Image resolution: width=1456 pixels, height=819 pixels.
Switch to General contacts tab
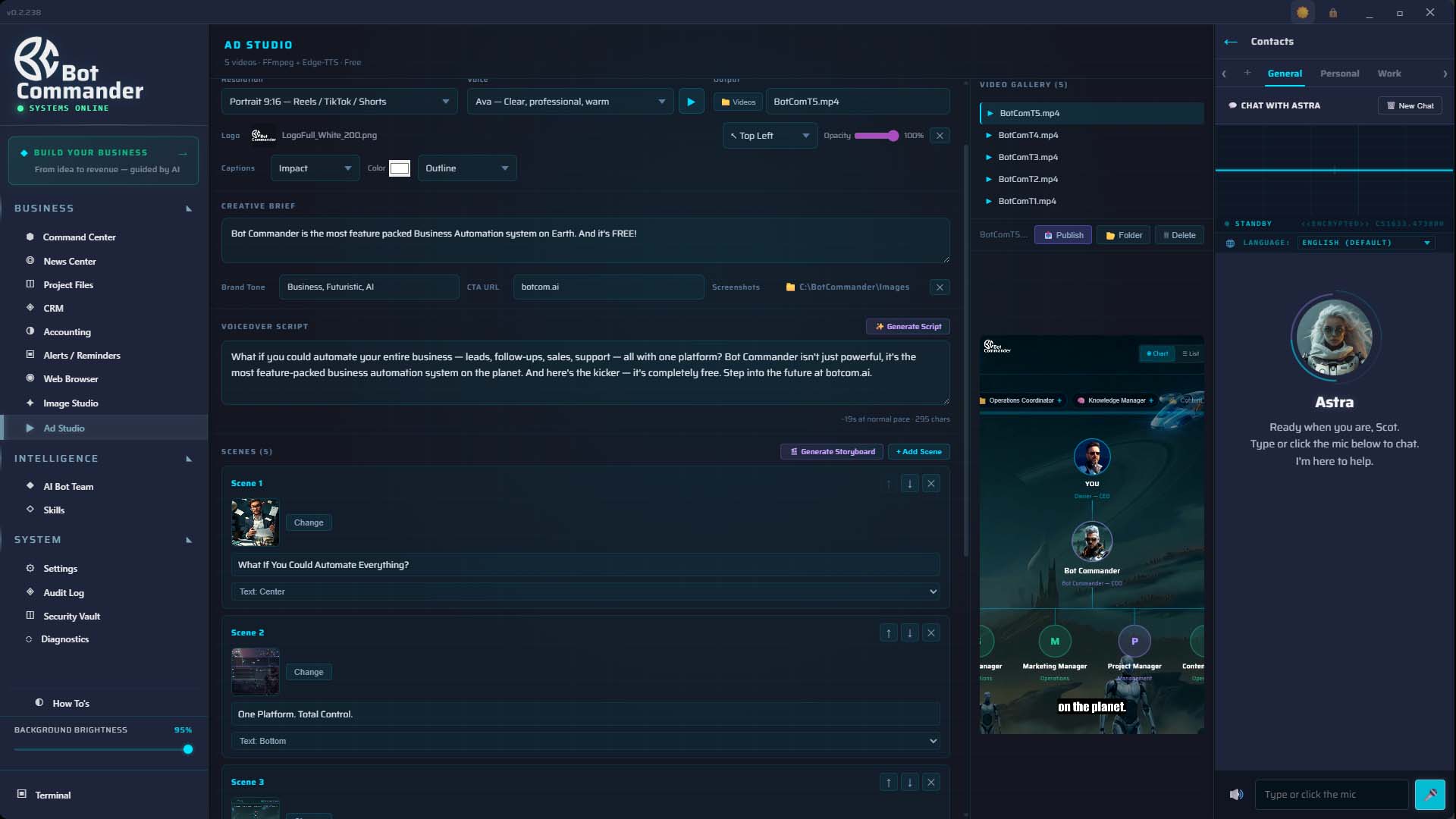[x=1285, y=74]
